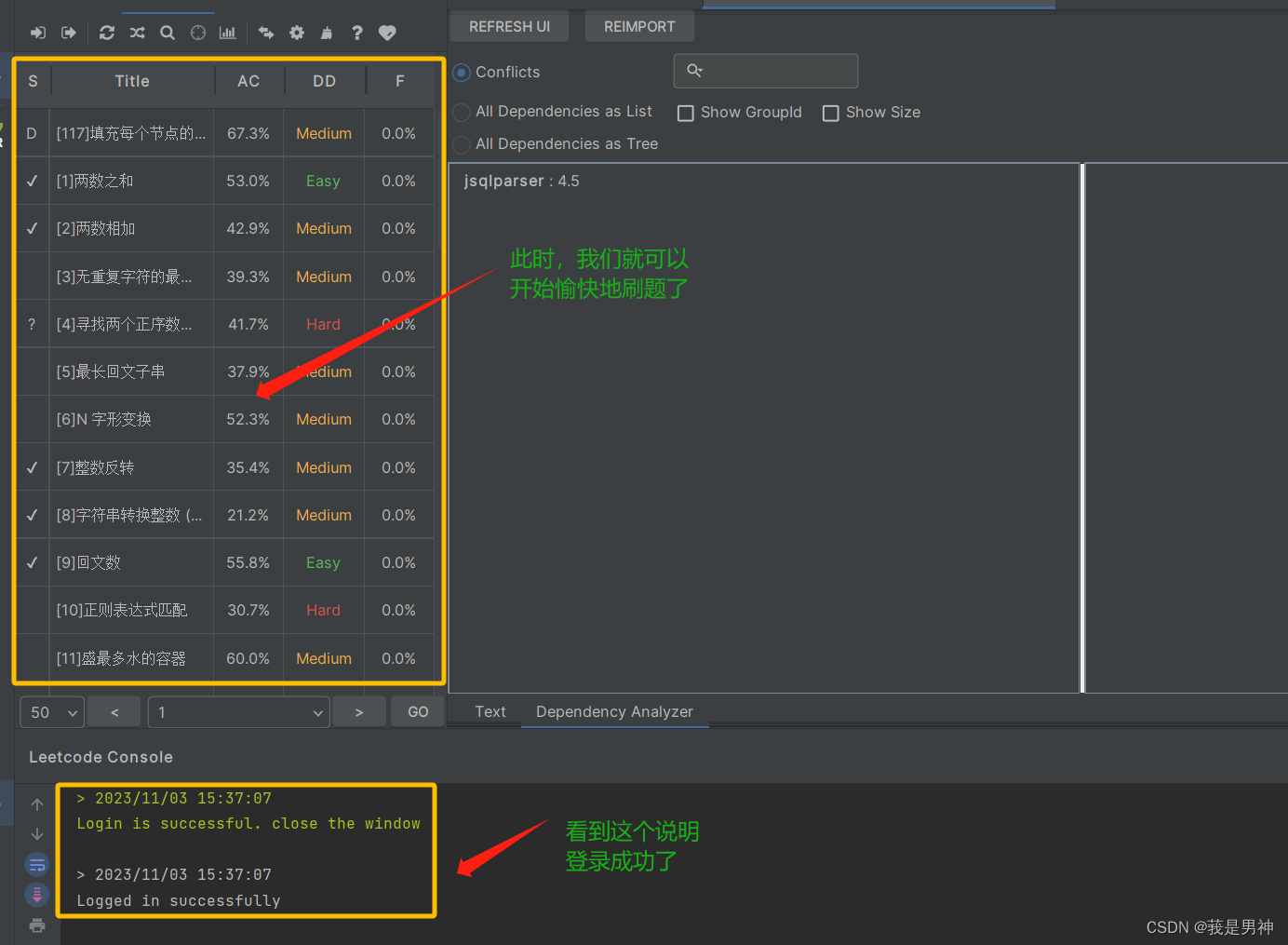1288x945 pixels.
Task: Open help with question mark icon
Action: coord(357,33)
